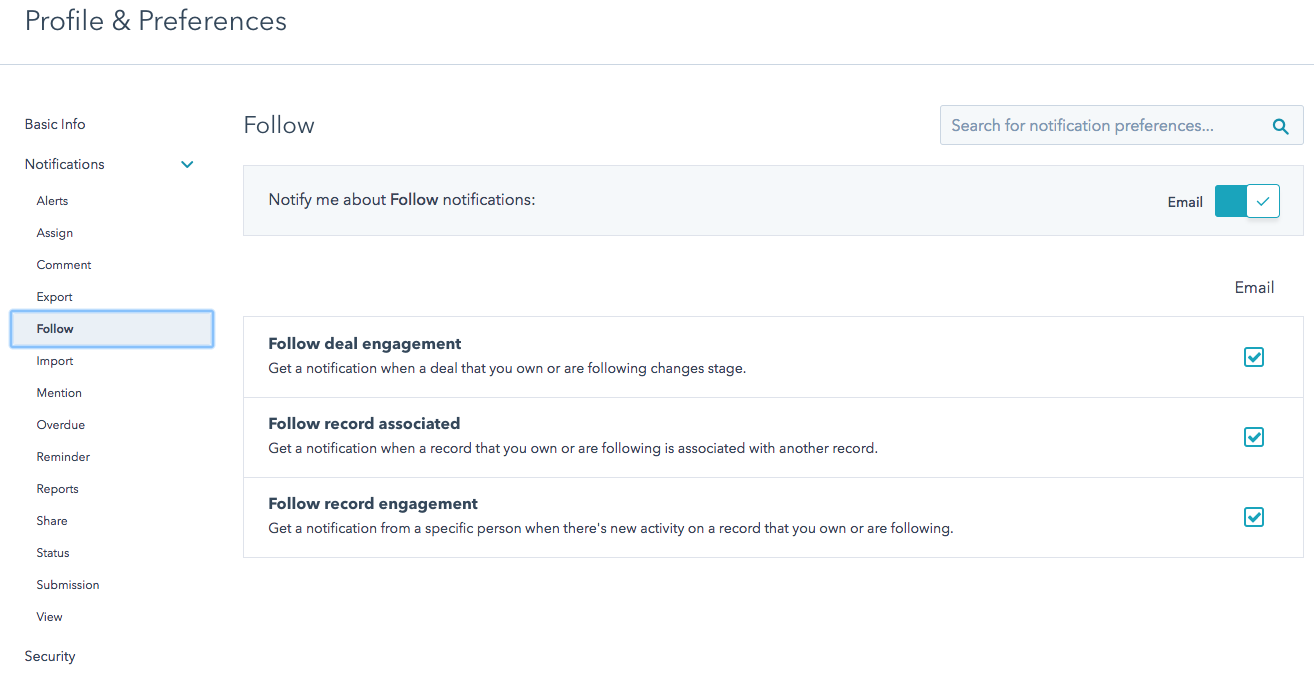Select Comment notification preferences
Screen dimensions: 1314x682
pos(63,264)
